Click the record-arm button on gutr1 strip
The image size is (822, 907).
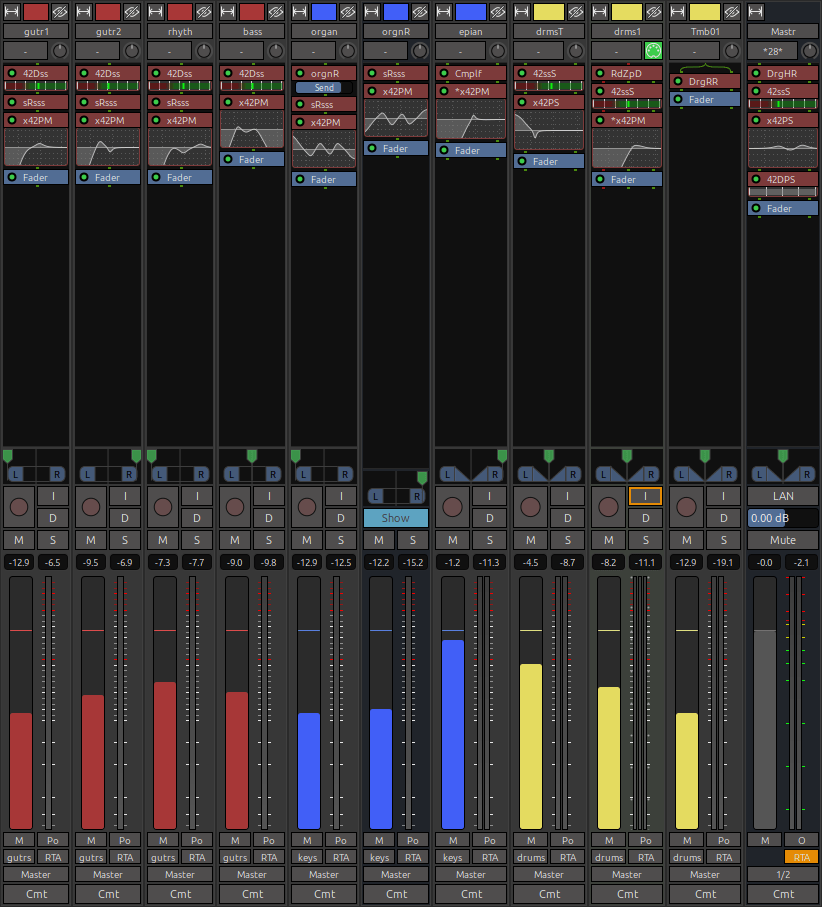pyautogui.click(x=19, y=506)
